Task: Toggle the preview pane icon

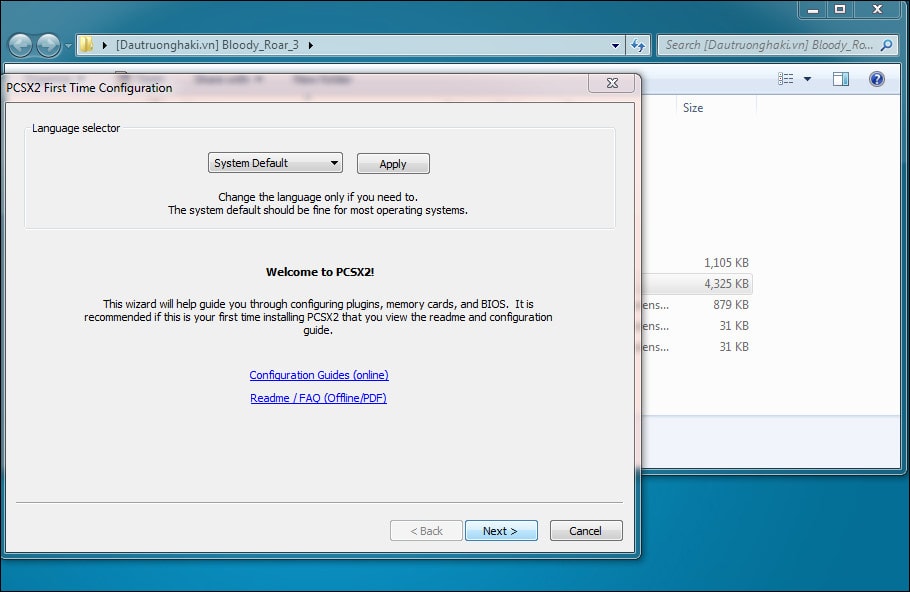Action: point(841,79)
